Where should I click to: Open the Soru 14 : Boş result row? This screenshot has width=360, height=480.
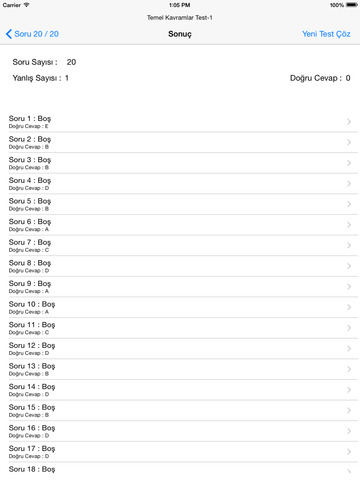point(183,390)
